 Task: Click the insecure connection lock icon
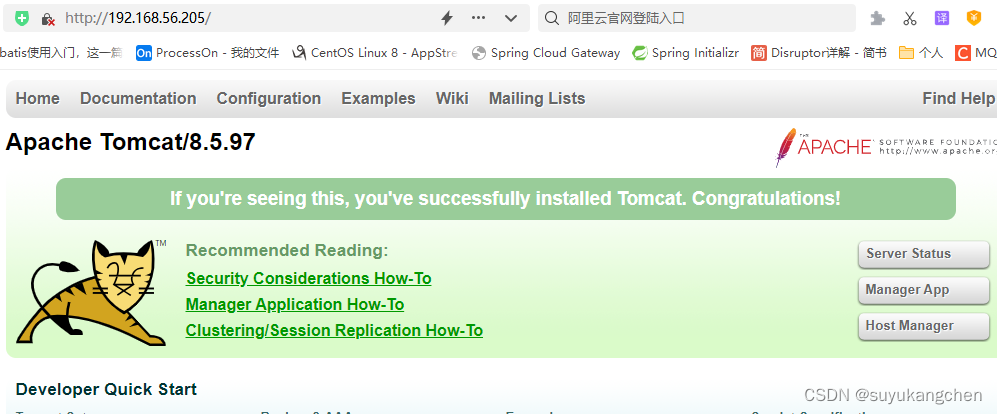pos(48,18)
